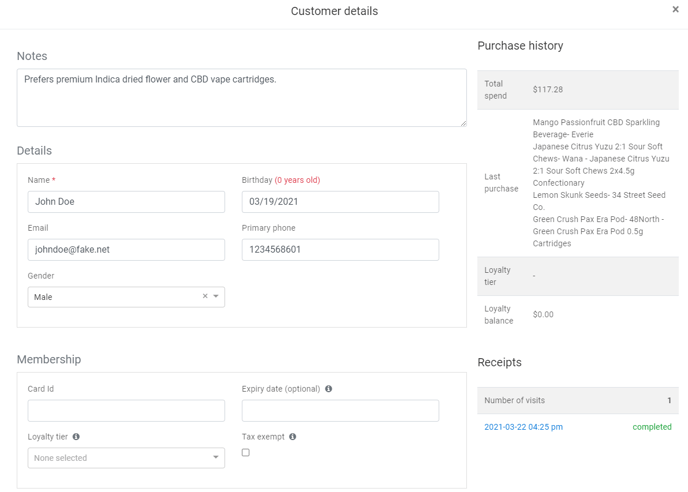Open the Loyalty tier dropdown
Viewport: 688px width, 492px height.
click(126, 458)
